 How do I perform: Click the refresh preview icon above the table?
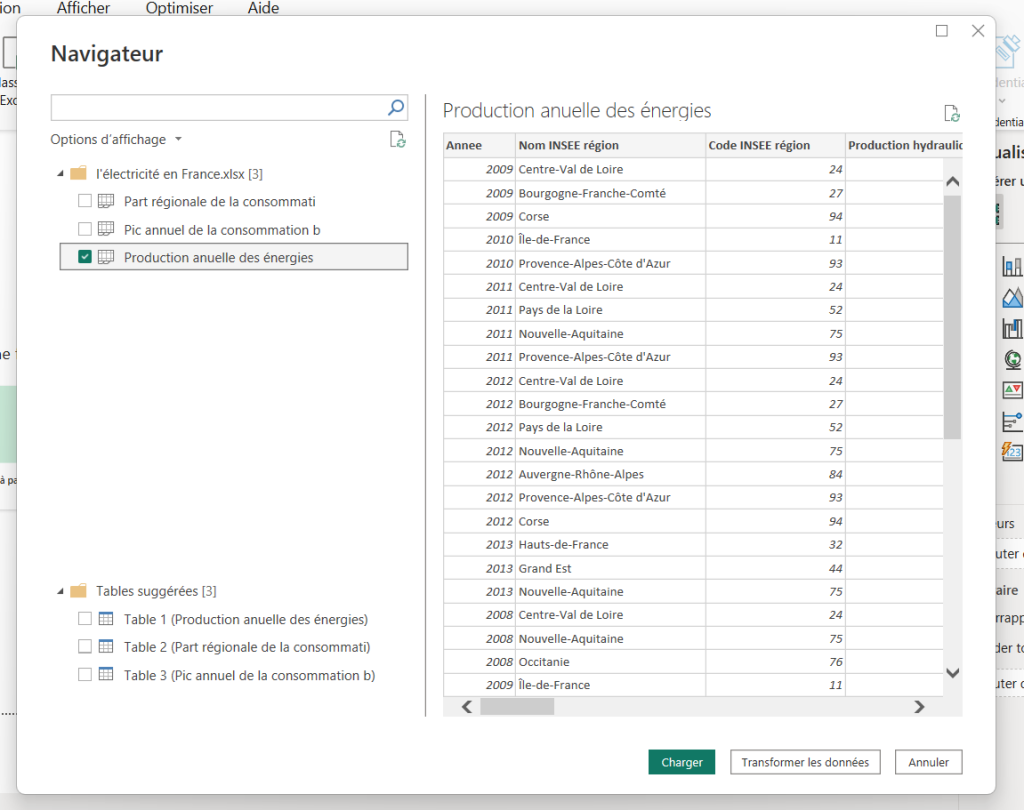click(x=952, y=114)
